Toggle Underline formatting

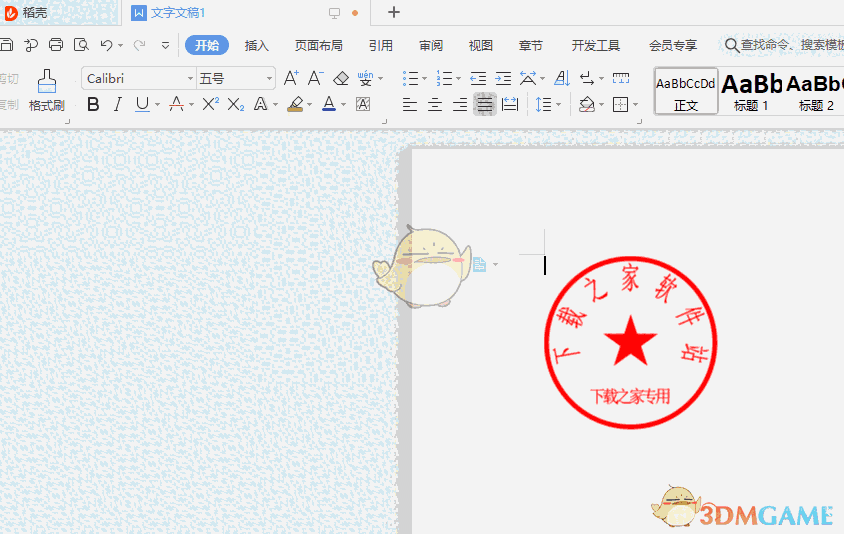[142, 104]
